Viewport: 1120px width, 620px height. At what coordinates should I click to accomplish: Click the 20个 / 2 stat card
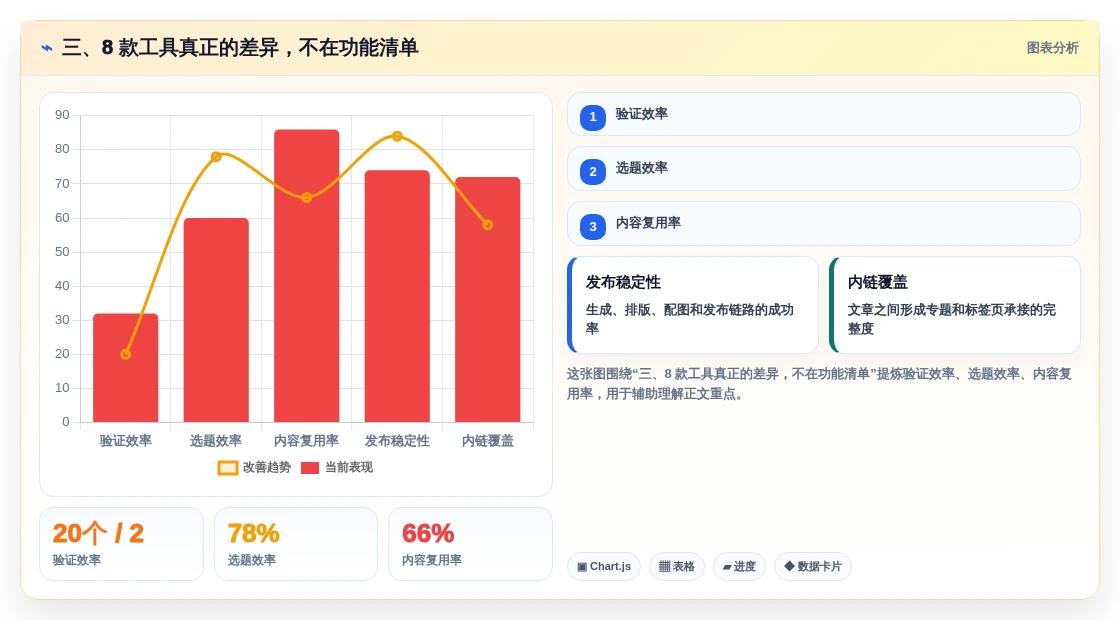[121, 544]
